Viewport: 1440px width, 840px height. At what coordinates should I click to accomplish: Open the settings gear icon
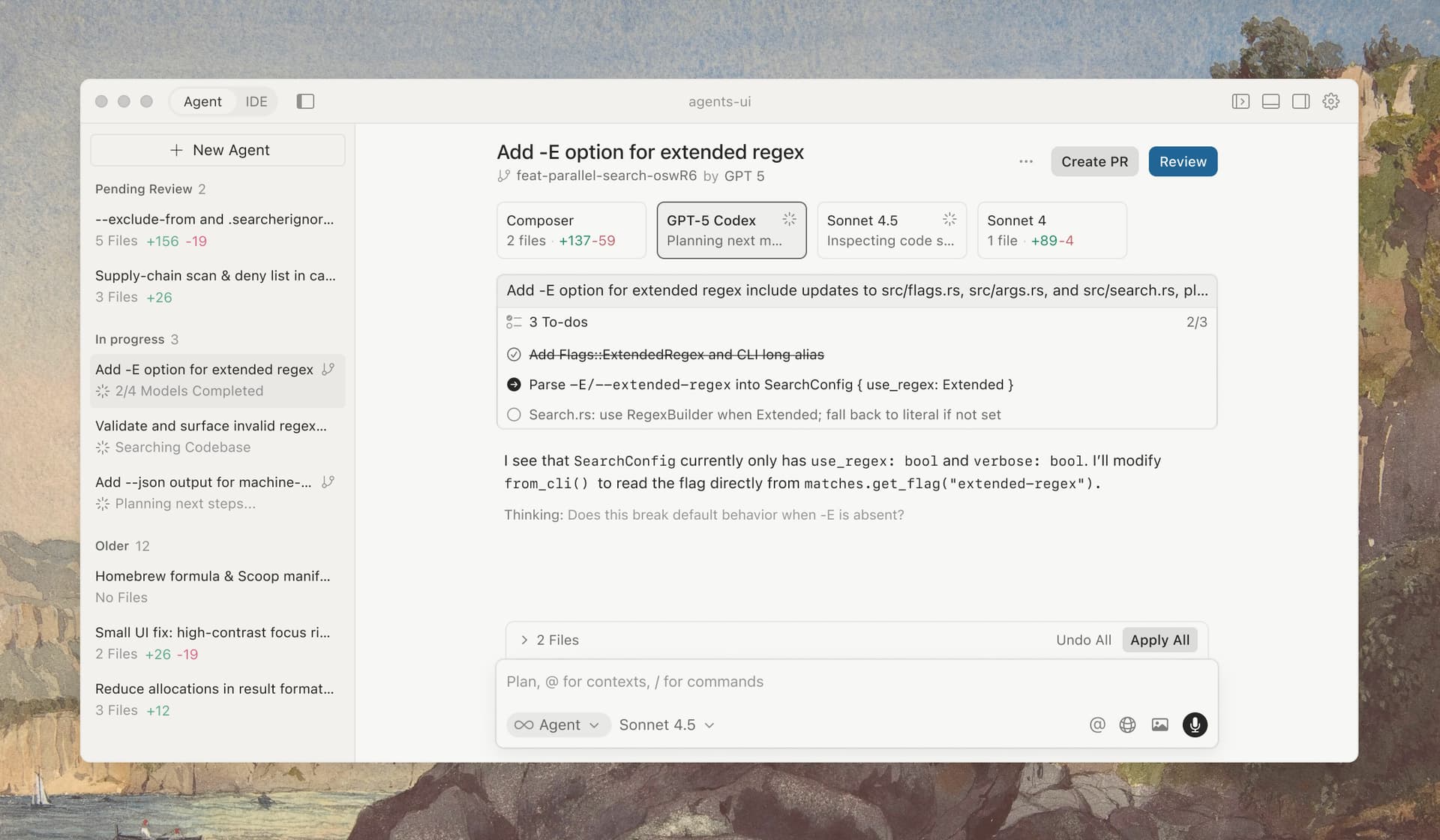1330,100
